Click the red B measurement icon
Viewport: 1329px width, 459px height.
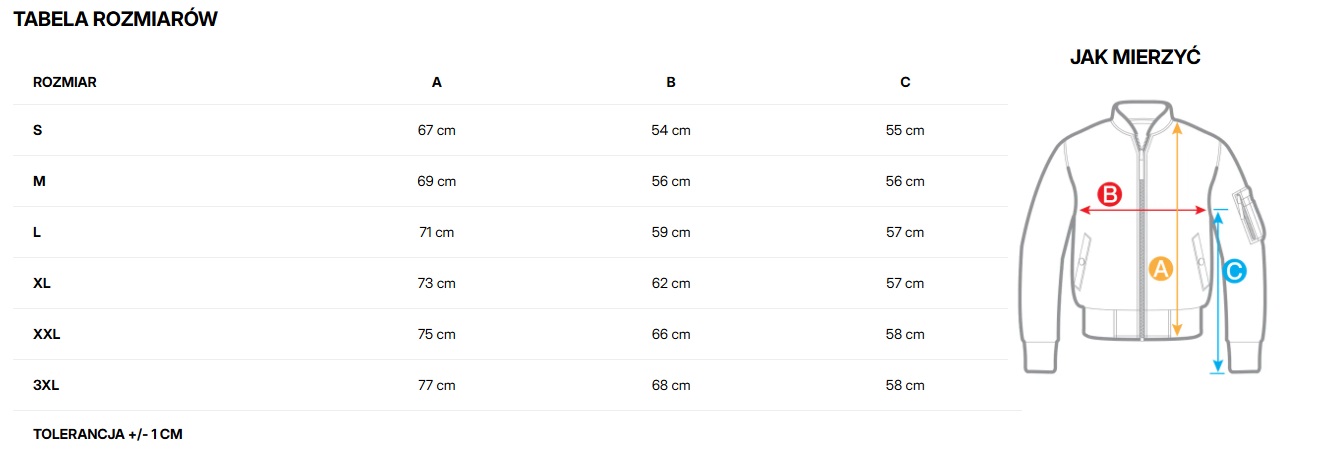click(x=1111, y=195)
